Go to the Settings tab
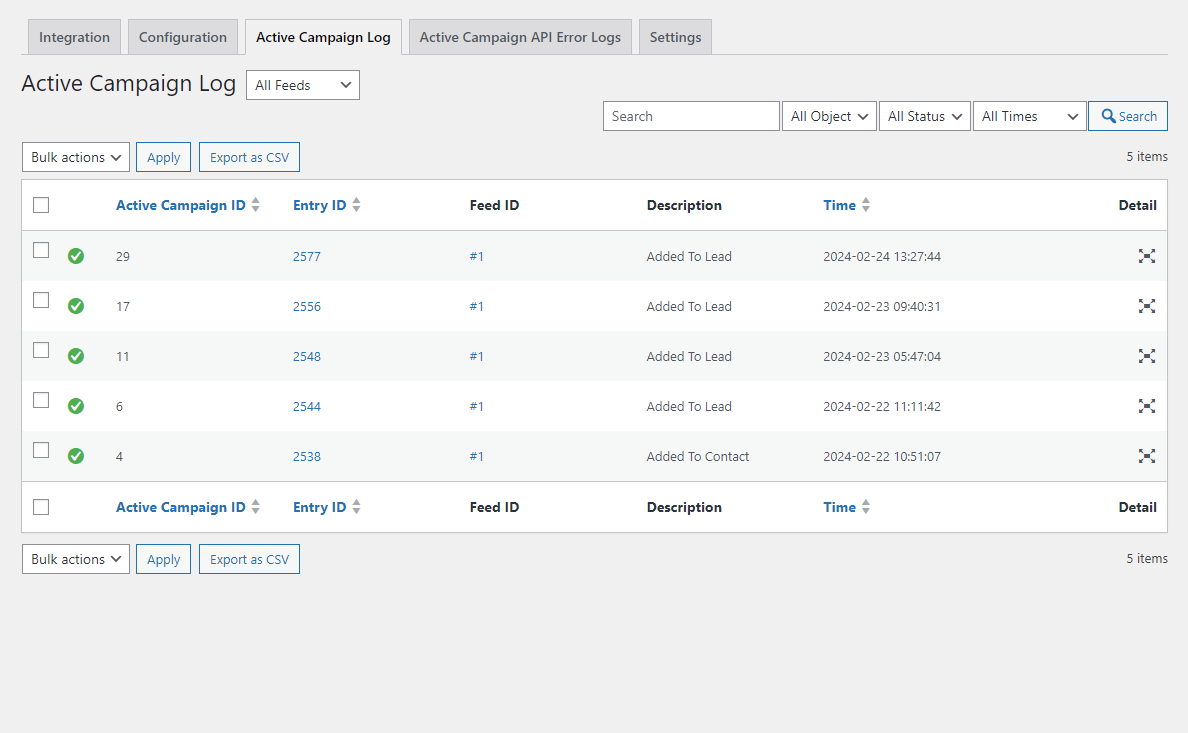 [675, 37]
